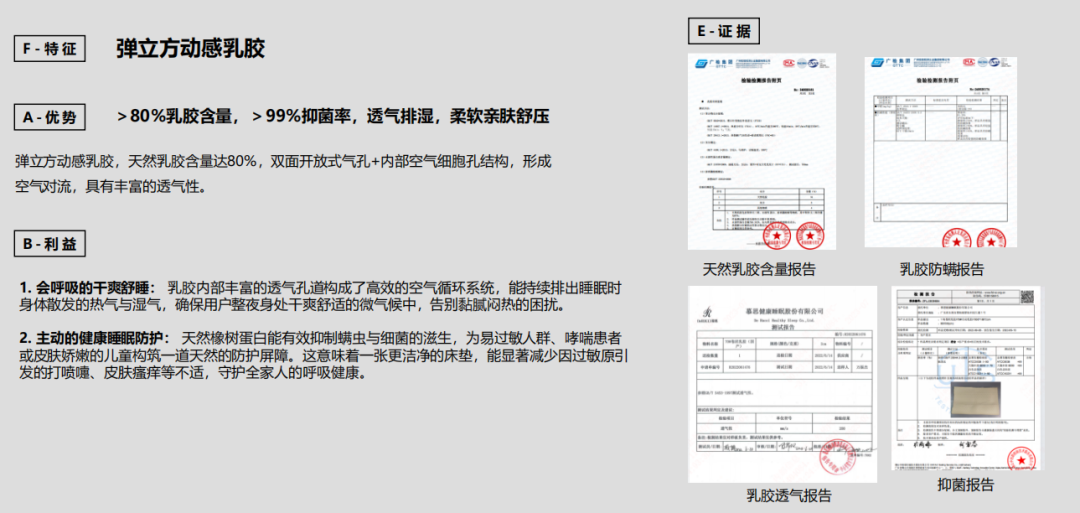The image size is (1080, 513).
Task: Open the 乳胶透气报告 document thumbnail
Action: click(x=782, y=384)
